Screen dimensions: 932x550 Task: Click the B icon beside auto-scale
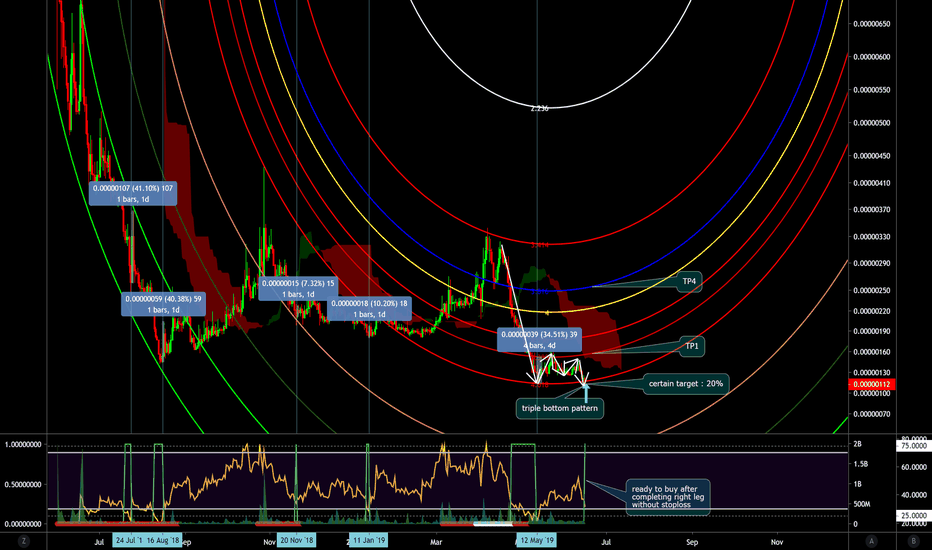[x=914, y=541]
